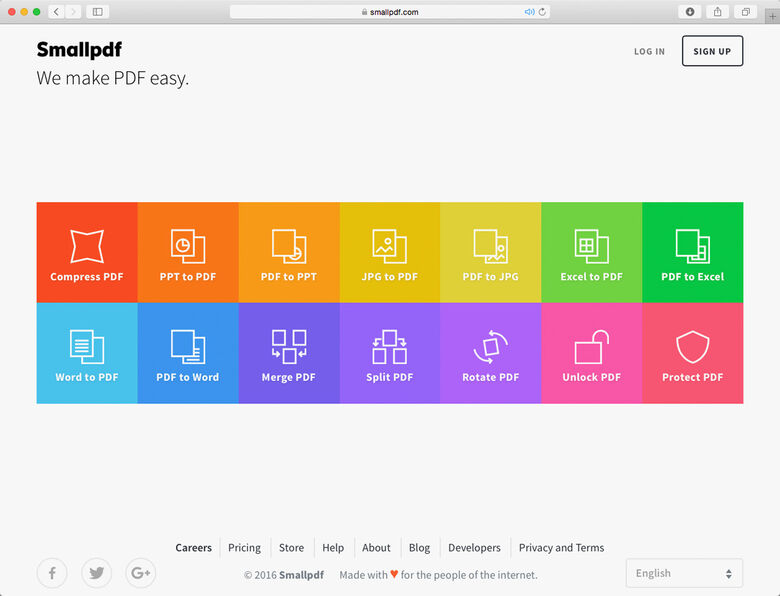This screenshot has height=596, width=780.
Task: Go to the Store footer link
Action: [292, 548]
